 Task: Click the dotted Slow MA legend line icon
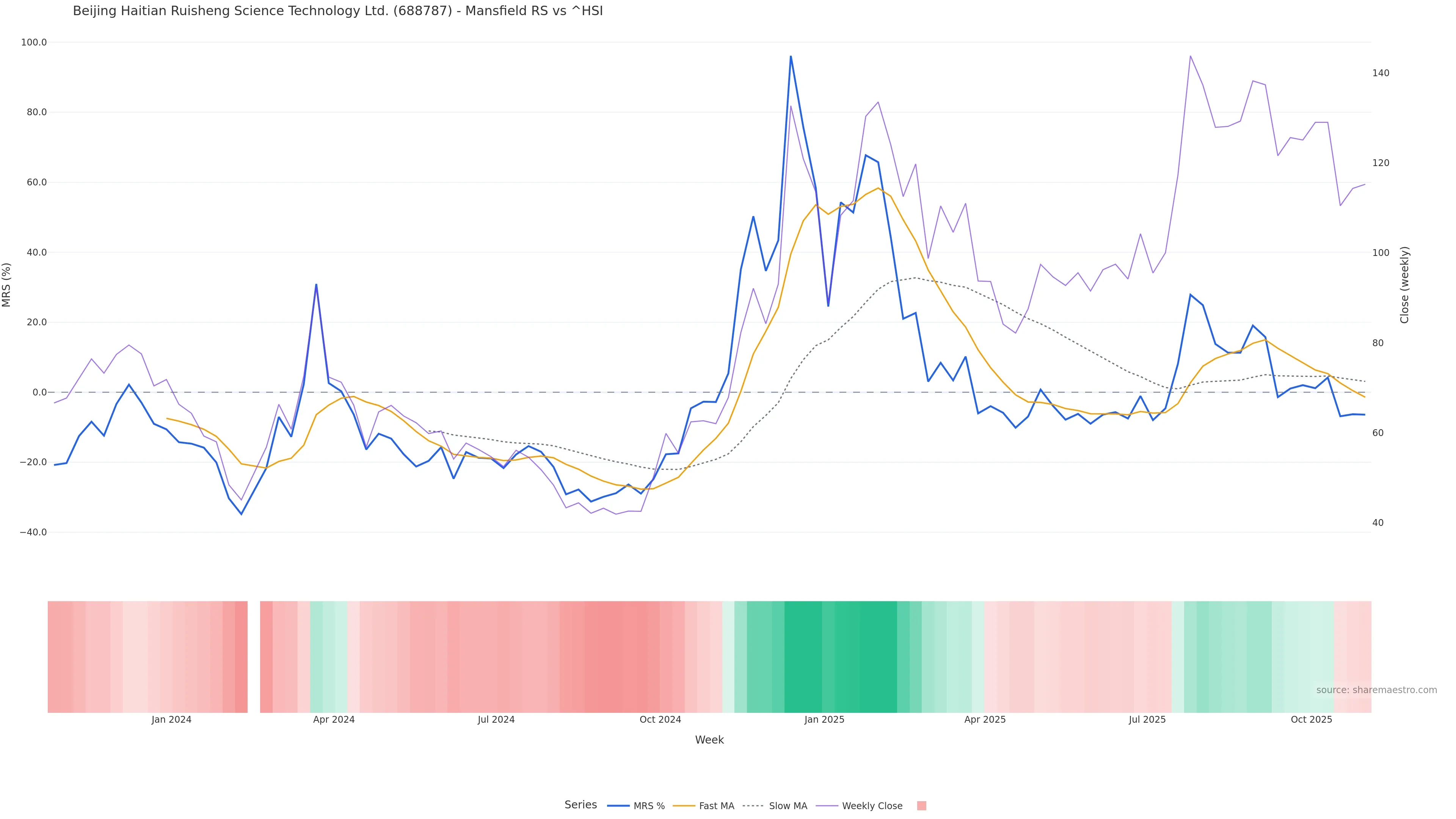pyautogui.click(x=753, y=806)
